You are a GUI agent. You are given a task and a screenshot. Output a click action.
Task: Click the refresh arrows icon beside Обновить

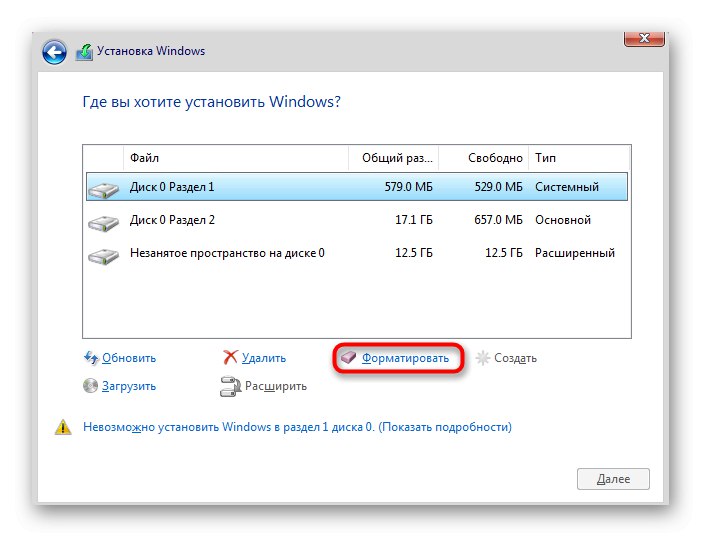point(91,358)
